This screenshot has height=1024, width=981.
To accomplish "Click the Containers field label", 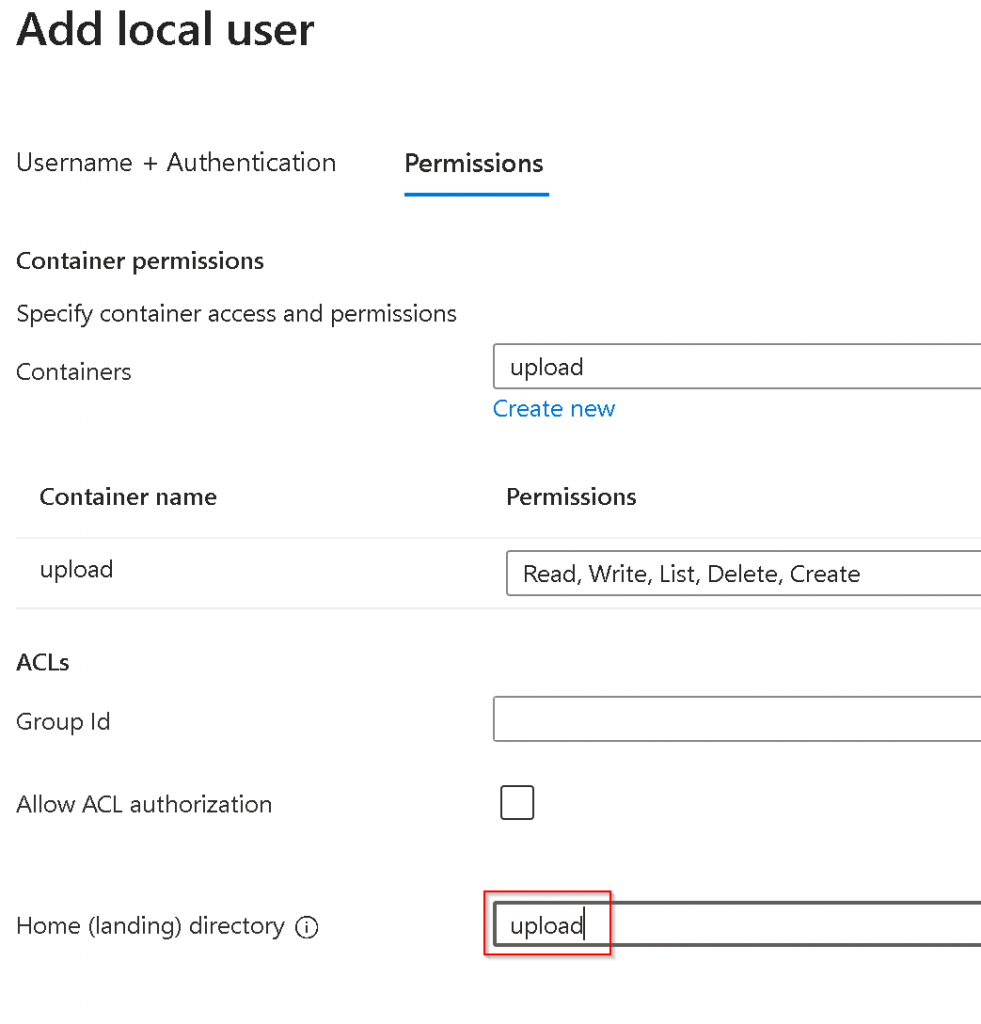I will pos(74,372).
